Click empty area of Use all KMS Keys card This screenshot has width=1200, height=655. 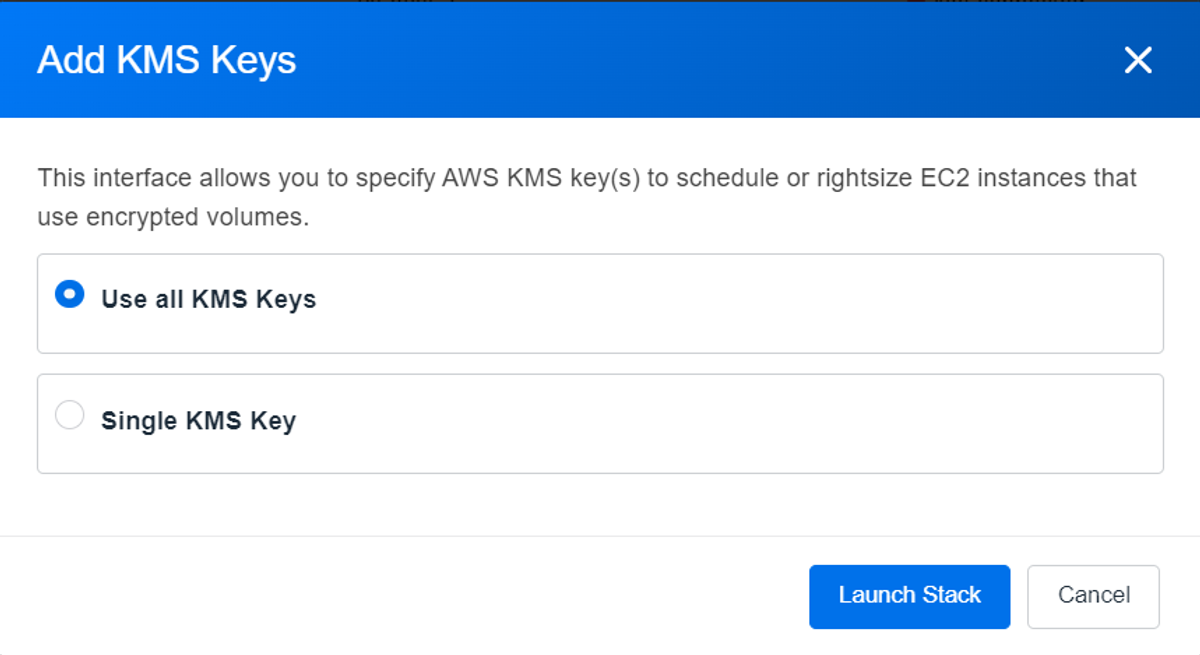tap(740, 304)
